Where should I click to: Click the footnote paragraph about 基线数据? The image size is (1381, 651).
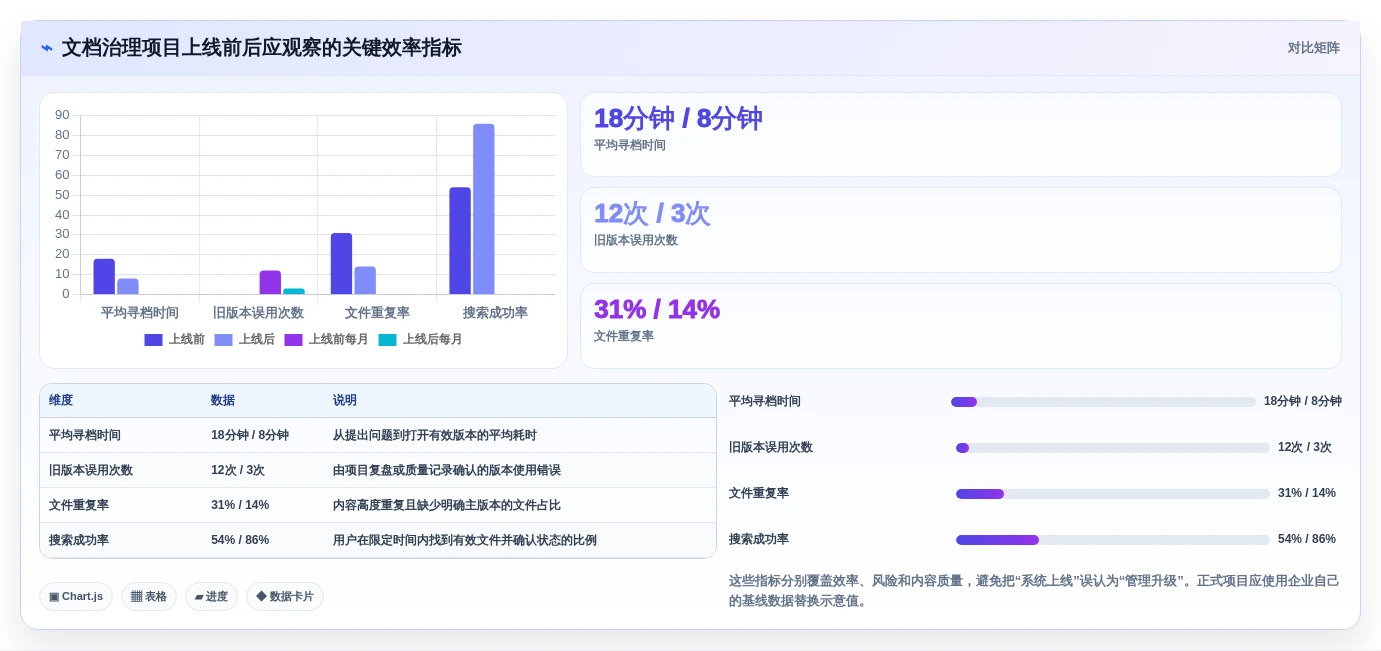point(1033,591)
